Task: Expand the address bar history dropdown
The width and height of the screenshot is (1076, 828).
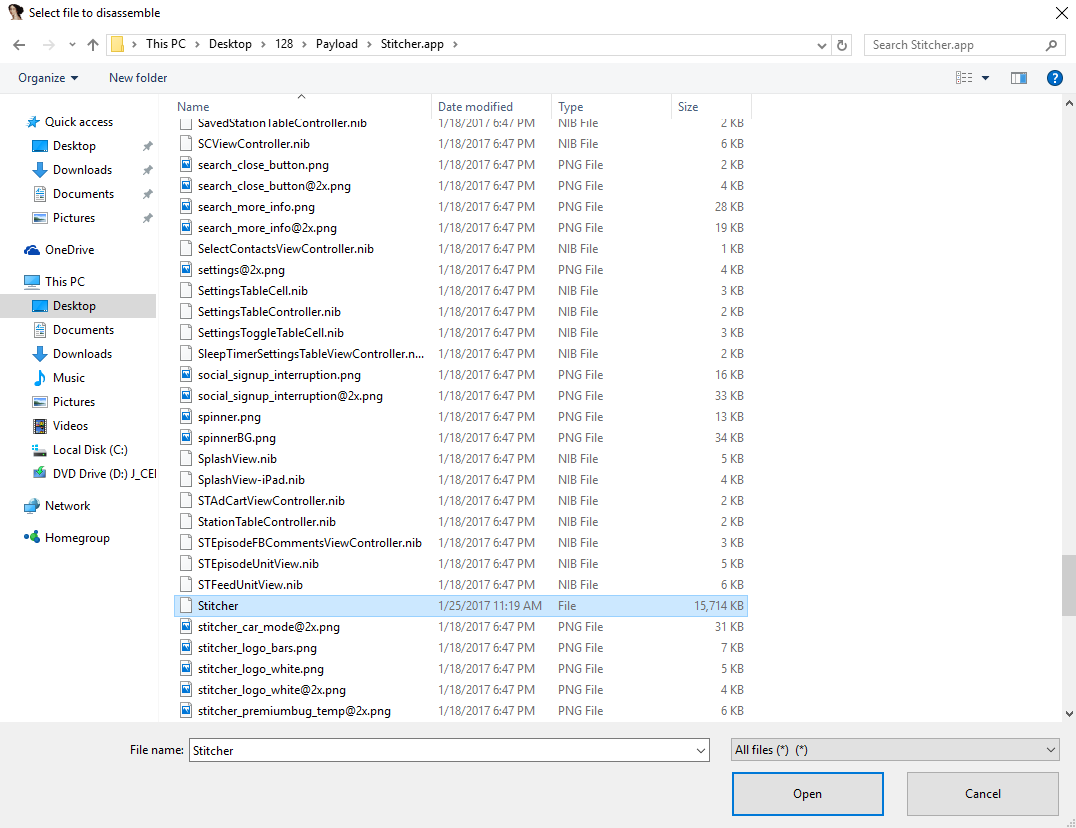Action: [x=821, y=45]
